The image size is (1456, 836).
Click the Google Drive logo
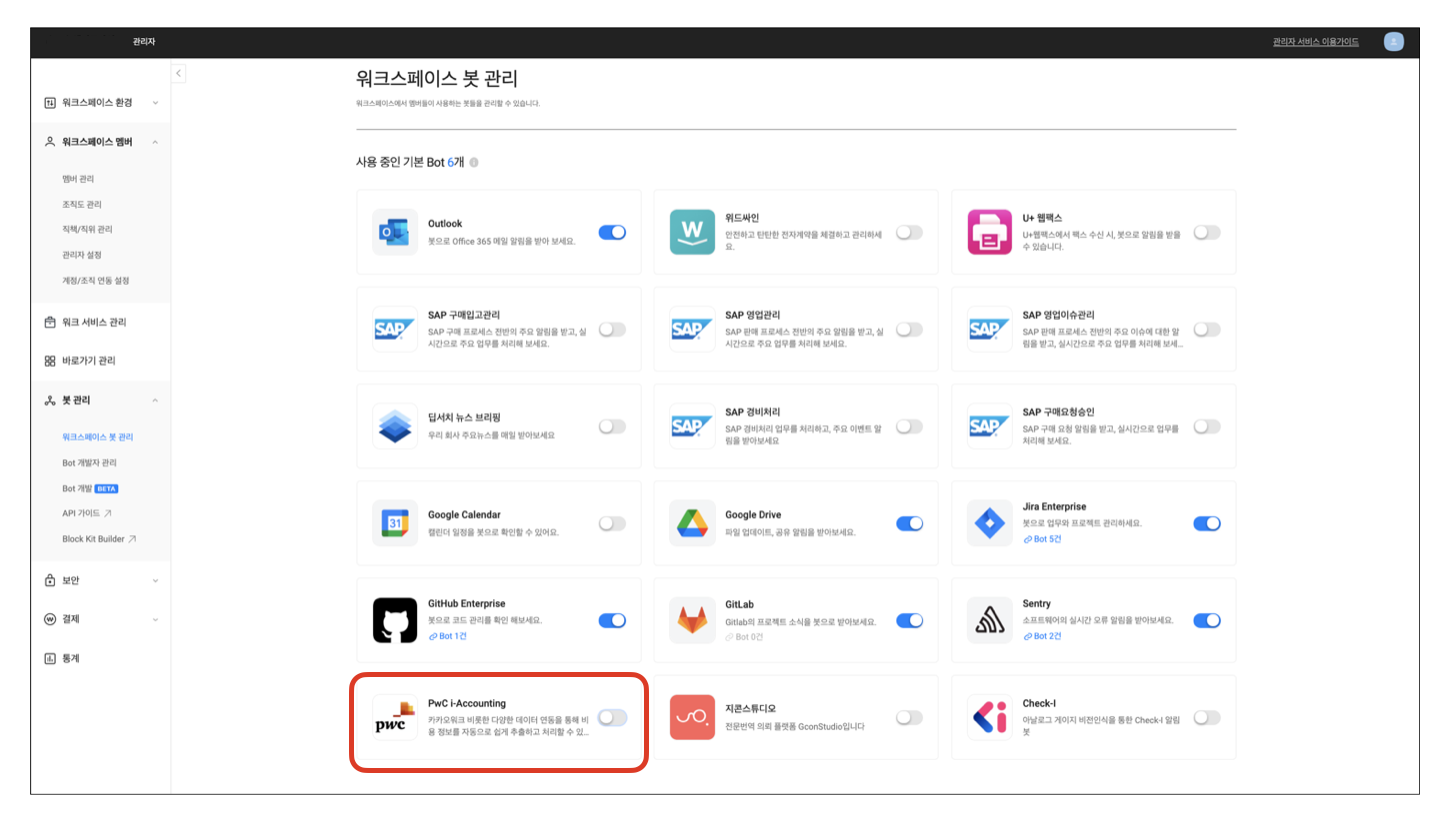(x=692, y=523)
